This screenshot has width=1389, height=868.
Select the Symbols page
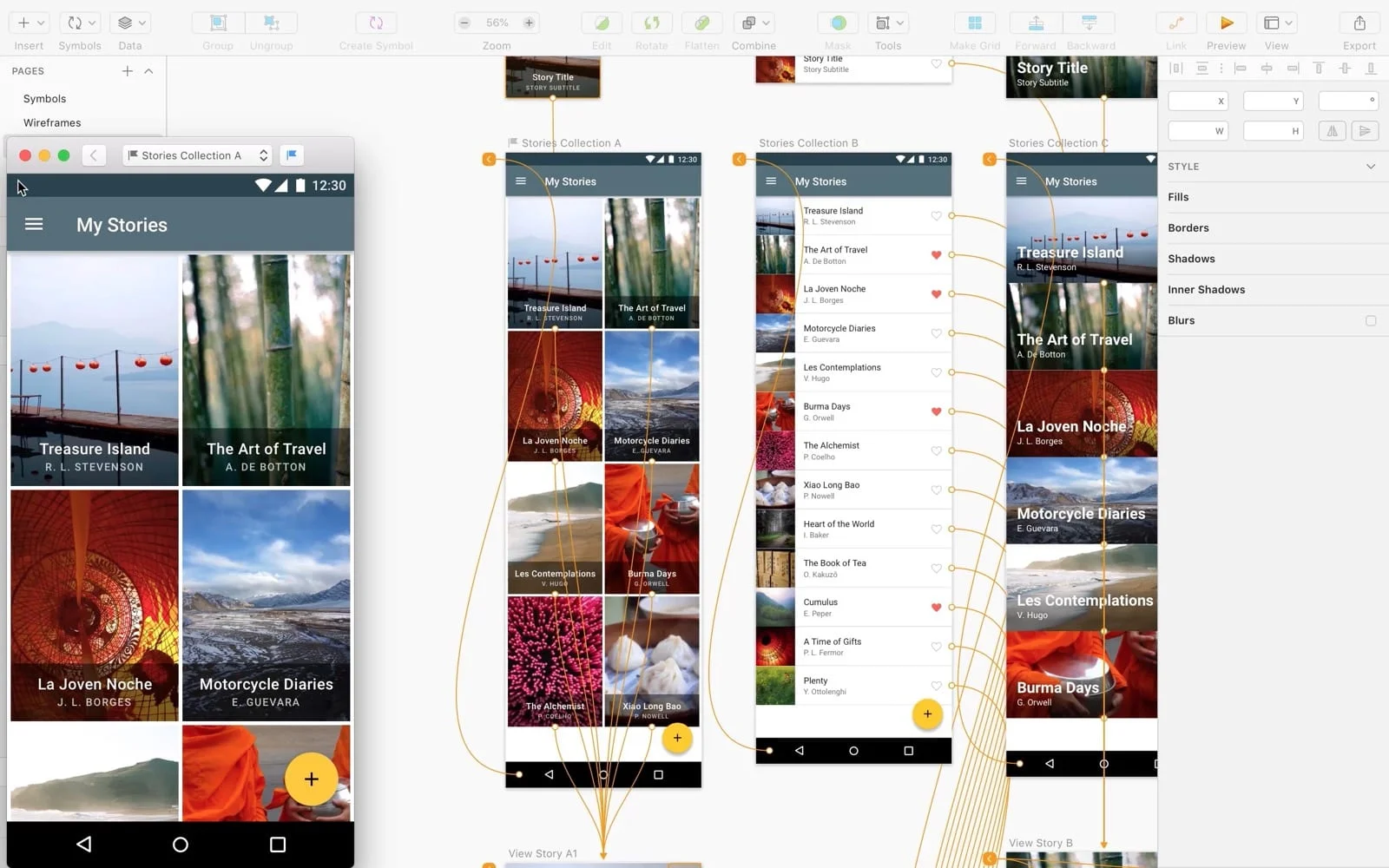(x=45, y=99)
